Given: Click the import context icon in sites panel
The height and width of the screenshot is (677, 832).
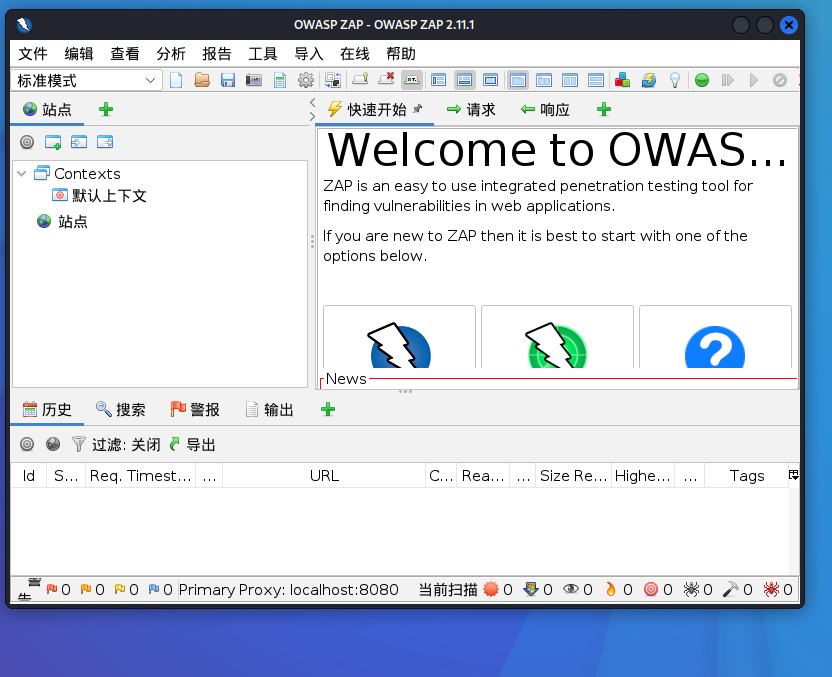Looking at the screenshot, I should pos(79,142).
